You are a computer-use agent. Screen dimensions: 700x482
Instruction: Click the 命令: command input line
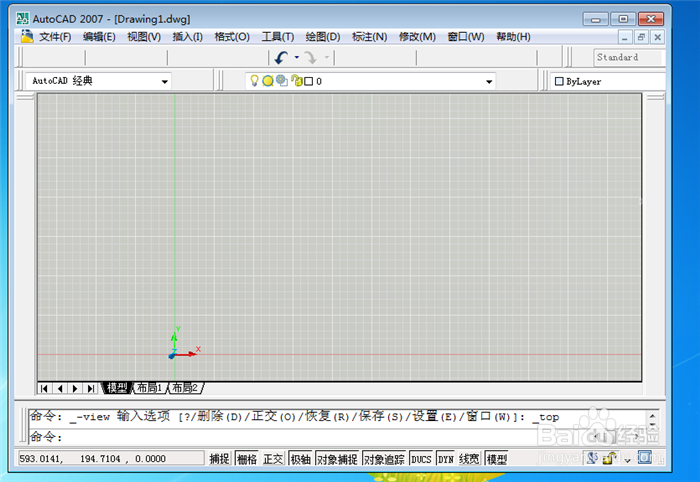337,436
